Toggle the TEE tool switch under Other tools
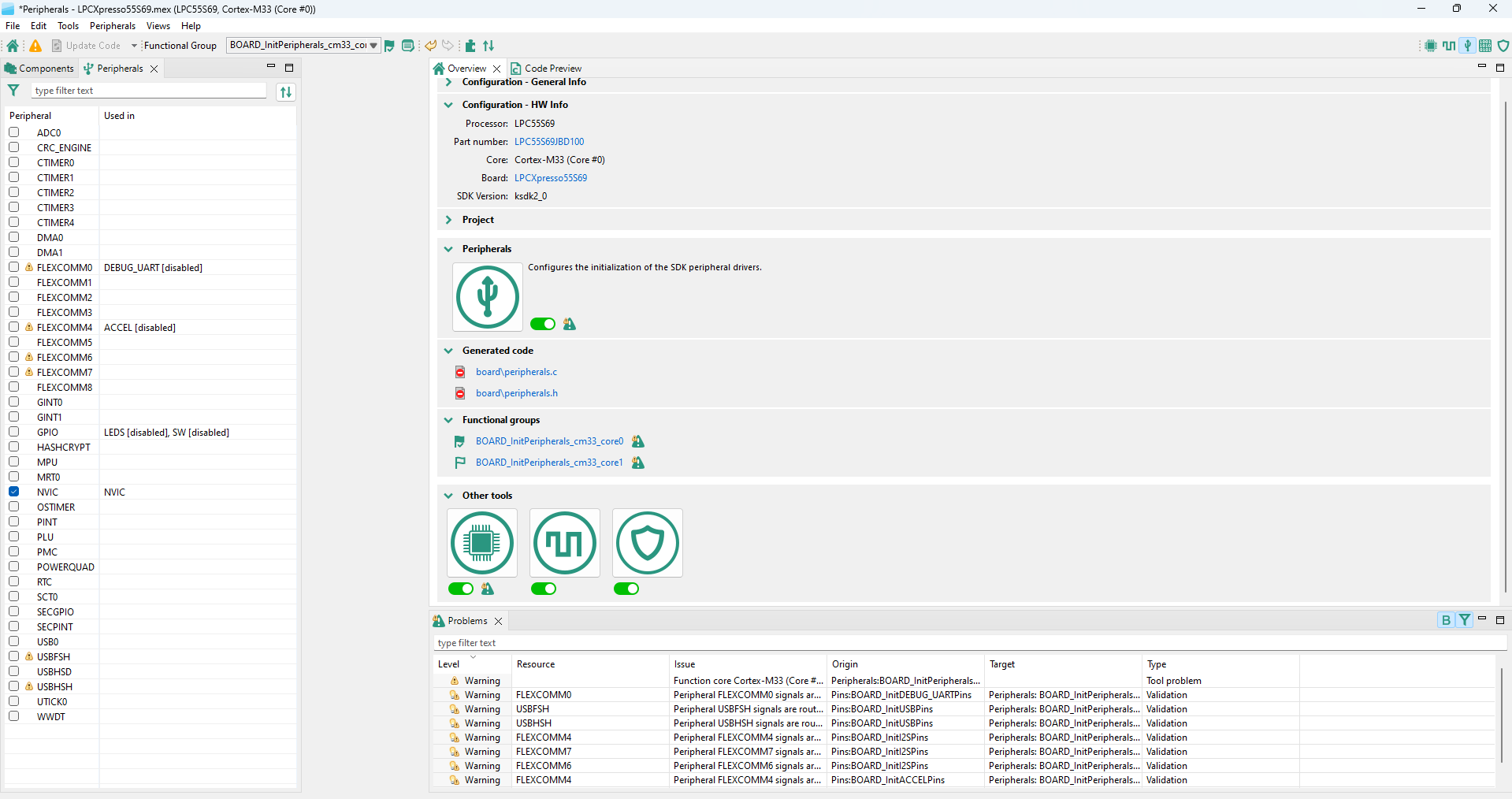The width and height of the screenshot is (1512, 799). (626, 589)
